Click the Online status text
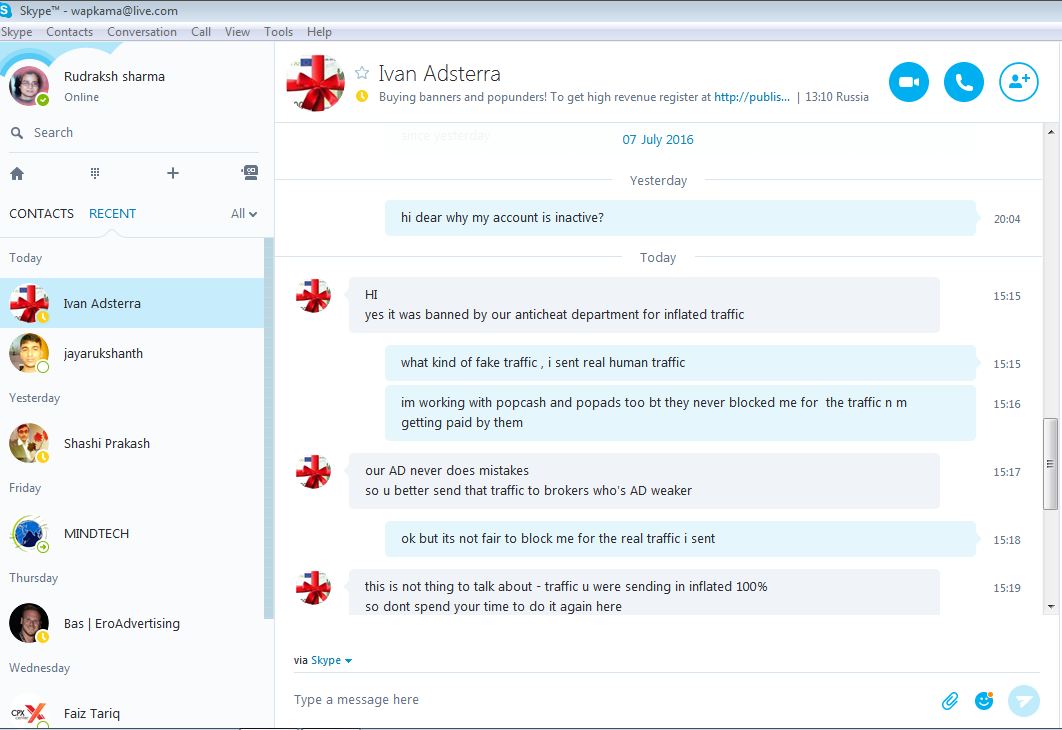 [81, 97]
